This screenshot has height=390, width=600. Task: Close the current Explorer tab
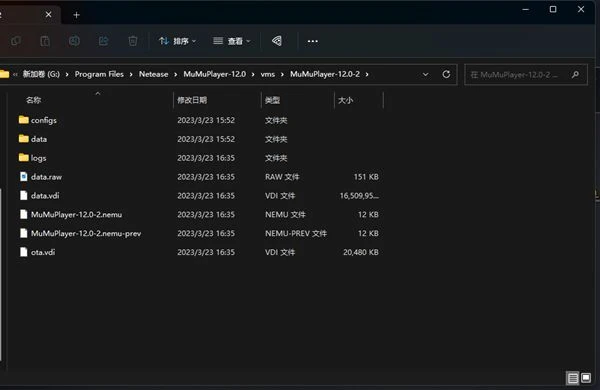point(49,15)
